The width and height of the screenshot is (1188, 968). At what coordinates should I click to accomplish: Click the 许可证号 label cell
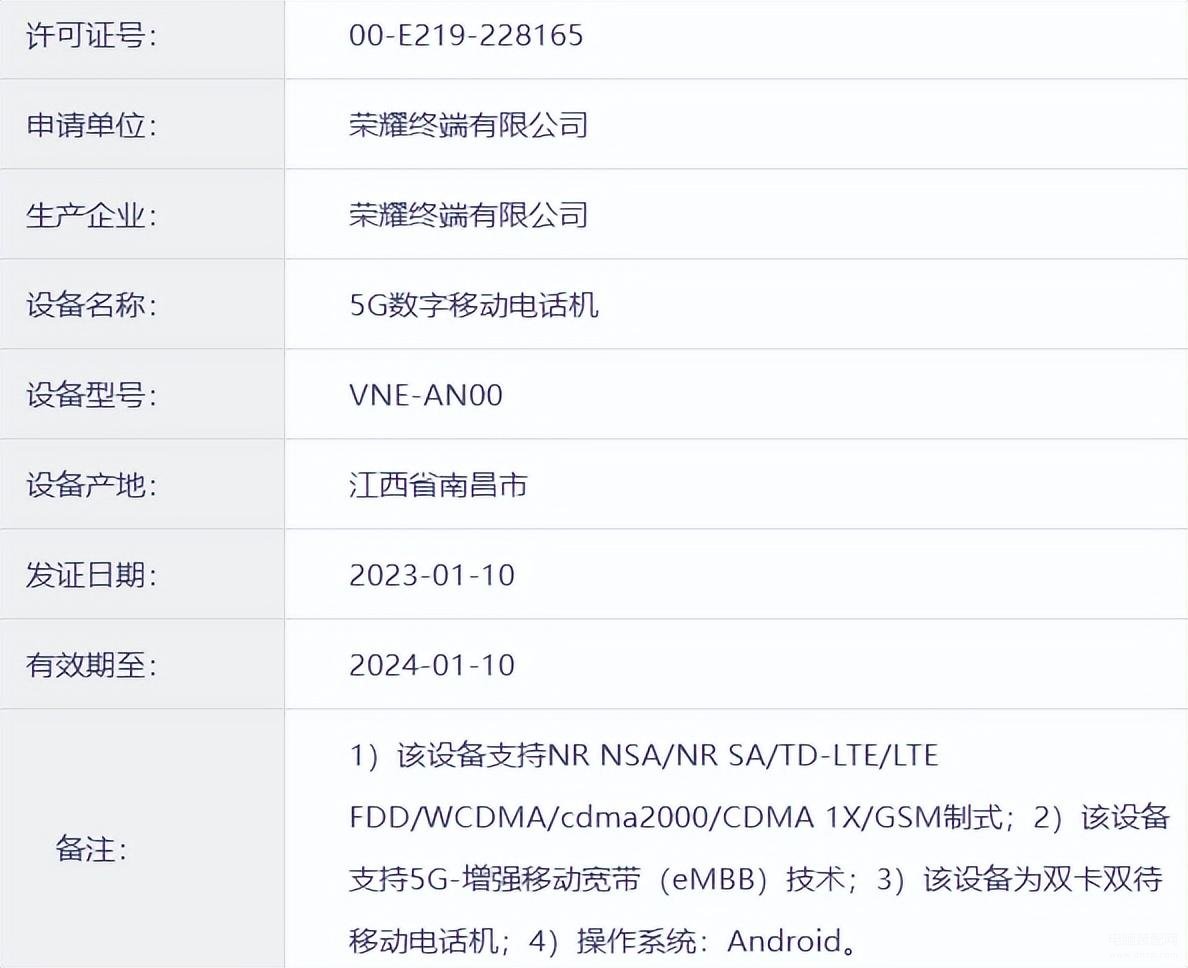pos(142,38)
